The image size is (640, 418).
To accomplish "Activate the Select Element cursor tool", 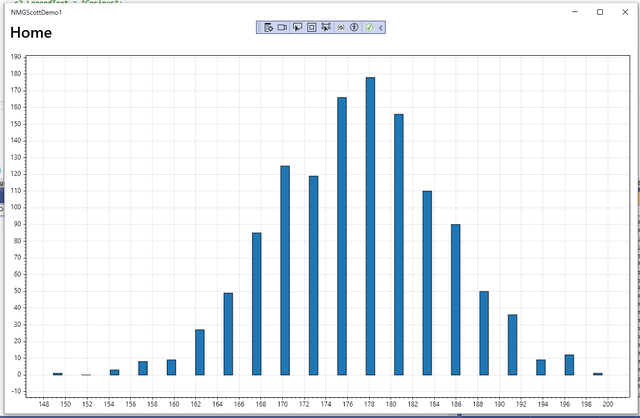I will [x=297, y=27].
